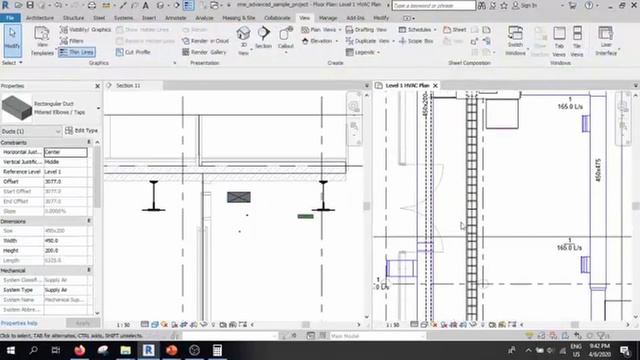The height and width of the screenshot is (360, 640).
Task: Switch to the Manage ribbon tab
Action: tap(328, 18)
